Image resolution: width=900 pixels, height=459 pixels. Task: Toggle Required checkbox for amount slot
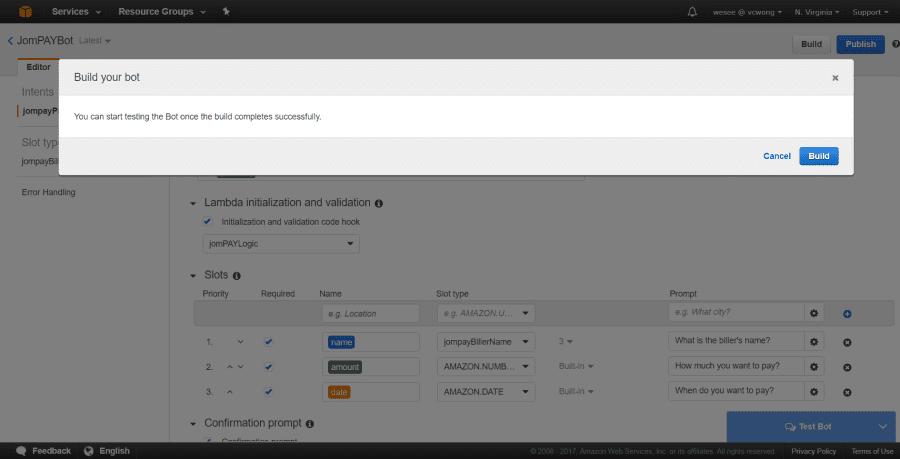coord(269,367)
